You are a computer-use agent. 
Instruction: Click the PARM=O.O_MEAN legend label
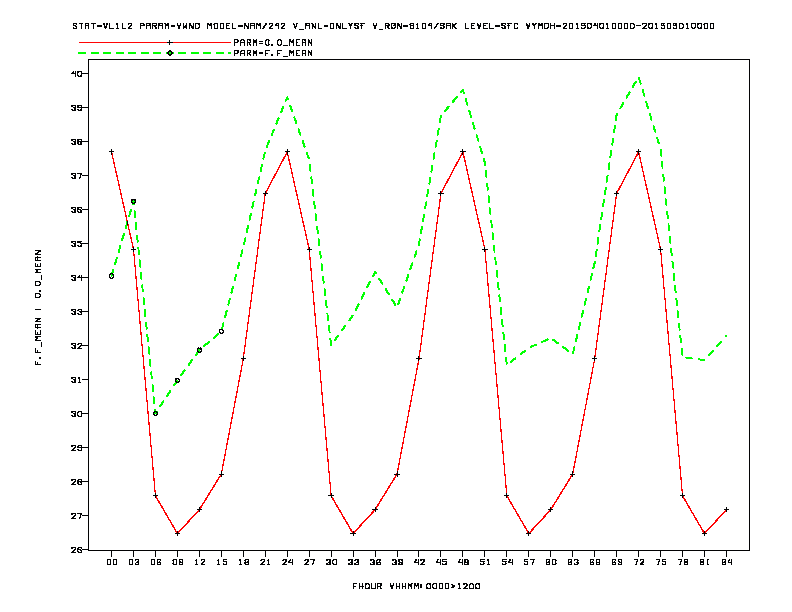tap(273, 42)
